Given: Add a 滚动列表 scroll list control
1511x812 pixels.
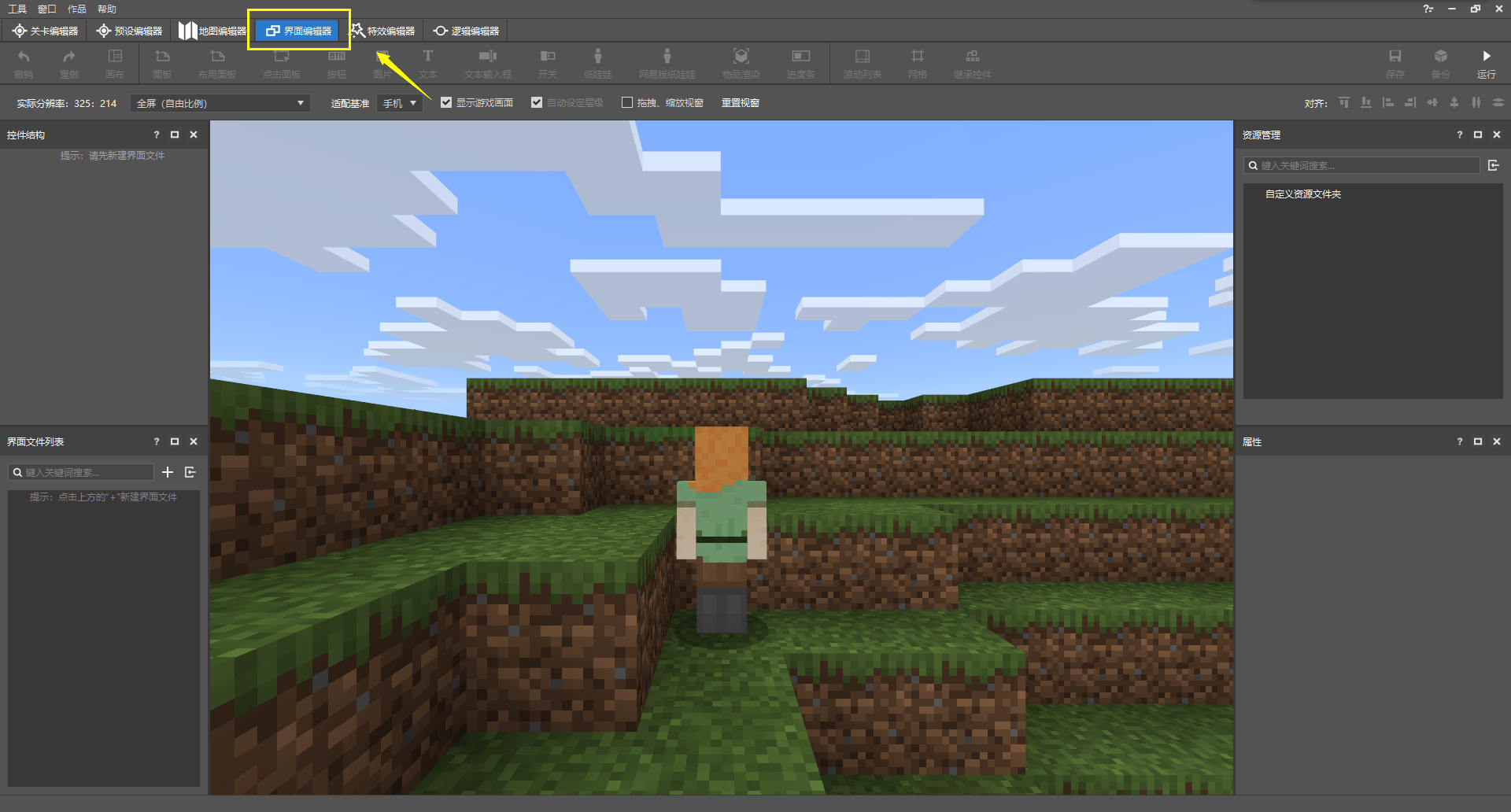Looking at the screenshot, I should click(863, 63).
